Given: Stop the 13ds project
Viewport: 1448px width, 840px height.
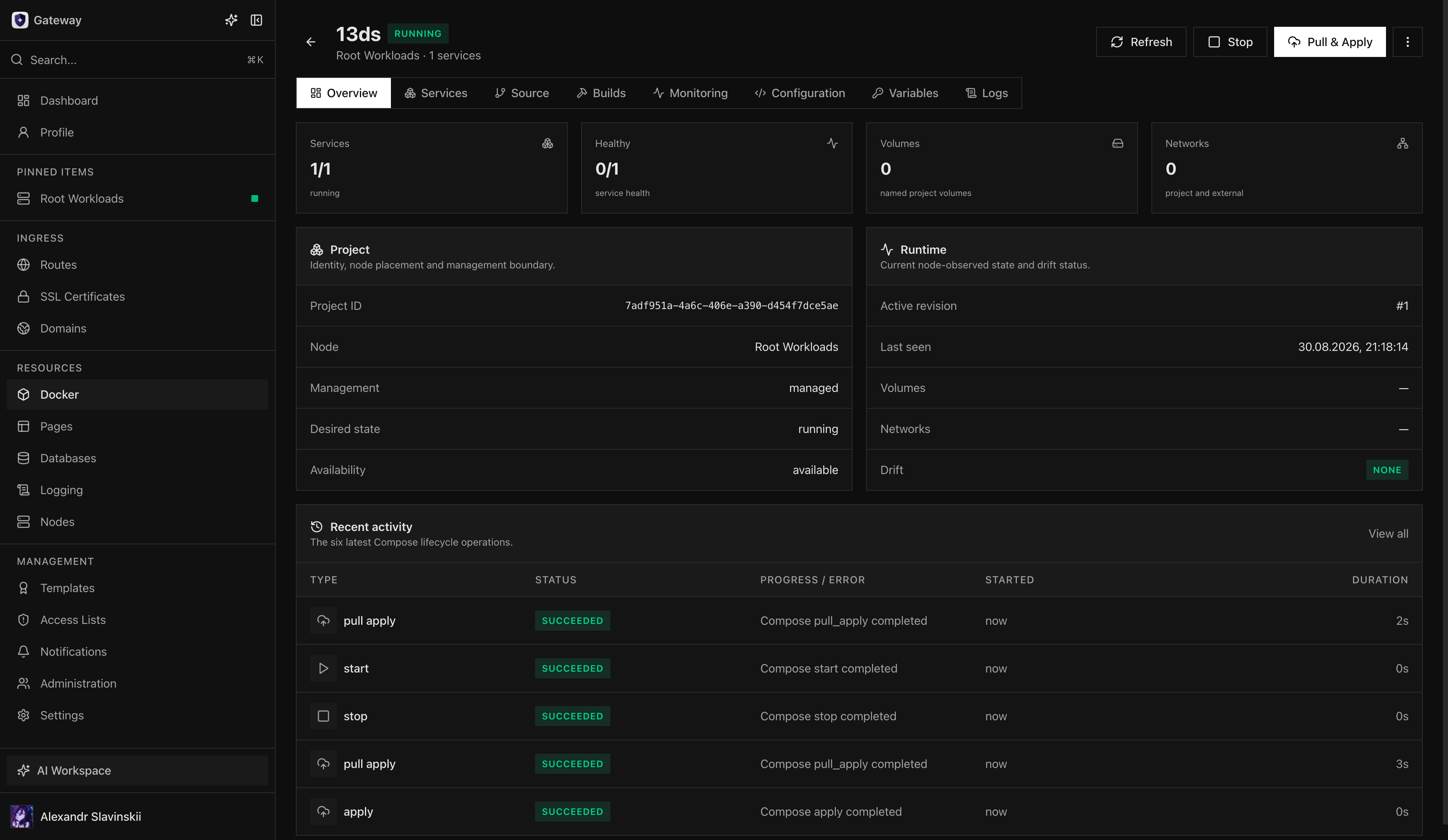Looking at the screenshot, I should tap(1230, 42).
